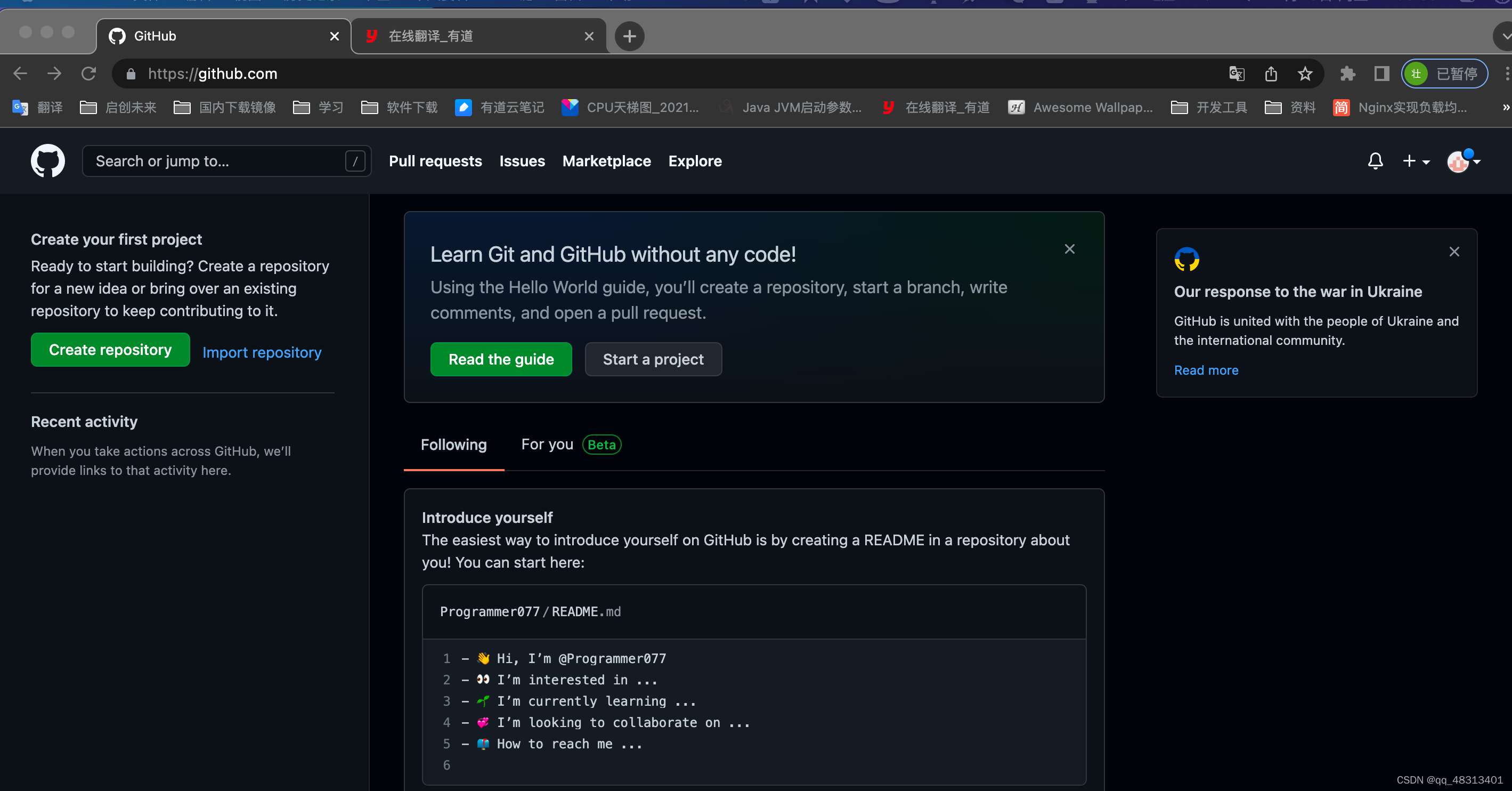The image size is (1512, 791).
Task: Bookmark this page with the star icon
Action: tap(1304, 74)
